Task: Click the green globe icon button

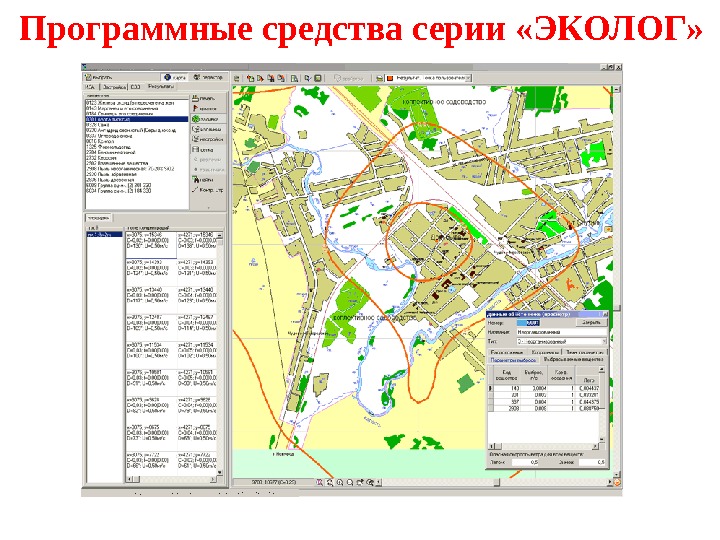Action: click(x=208, y=119)
